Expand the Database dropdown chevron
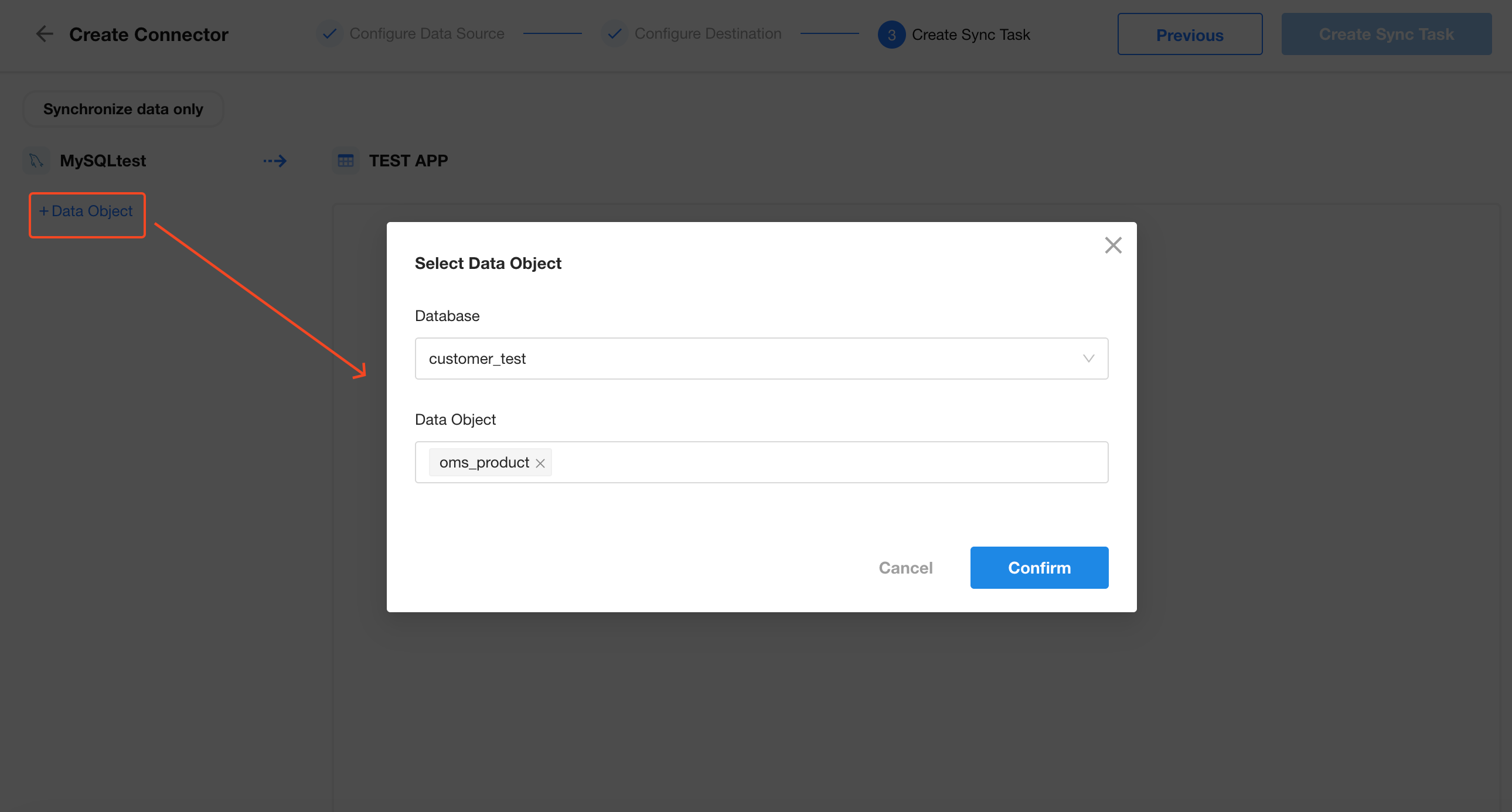 click(x=1088, y=359)
